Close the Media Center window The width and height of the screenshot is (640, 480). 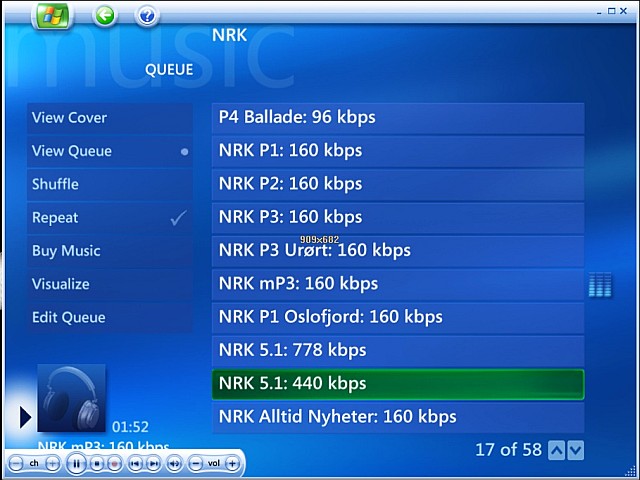click(623, 11)
